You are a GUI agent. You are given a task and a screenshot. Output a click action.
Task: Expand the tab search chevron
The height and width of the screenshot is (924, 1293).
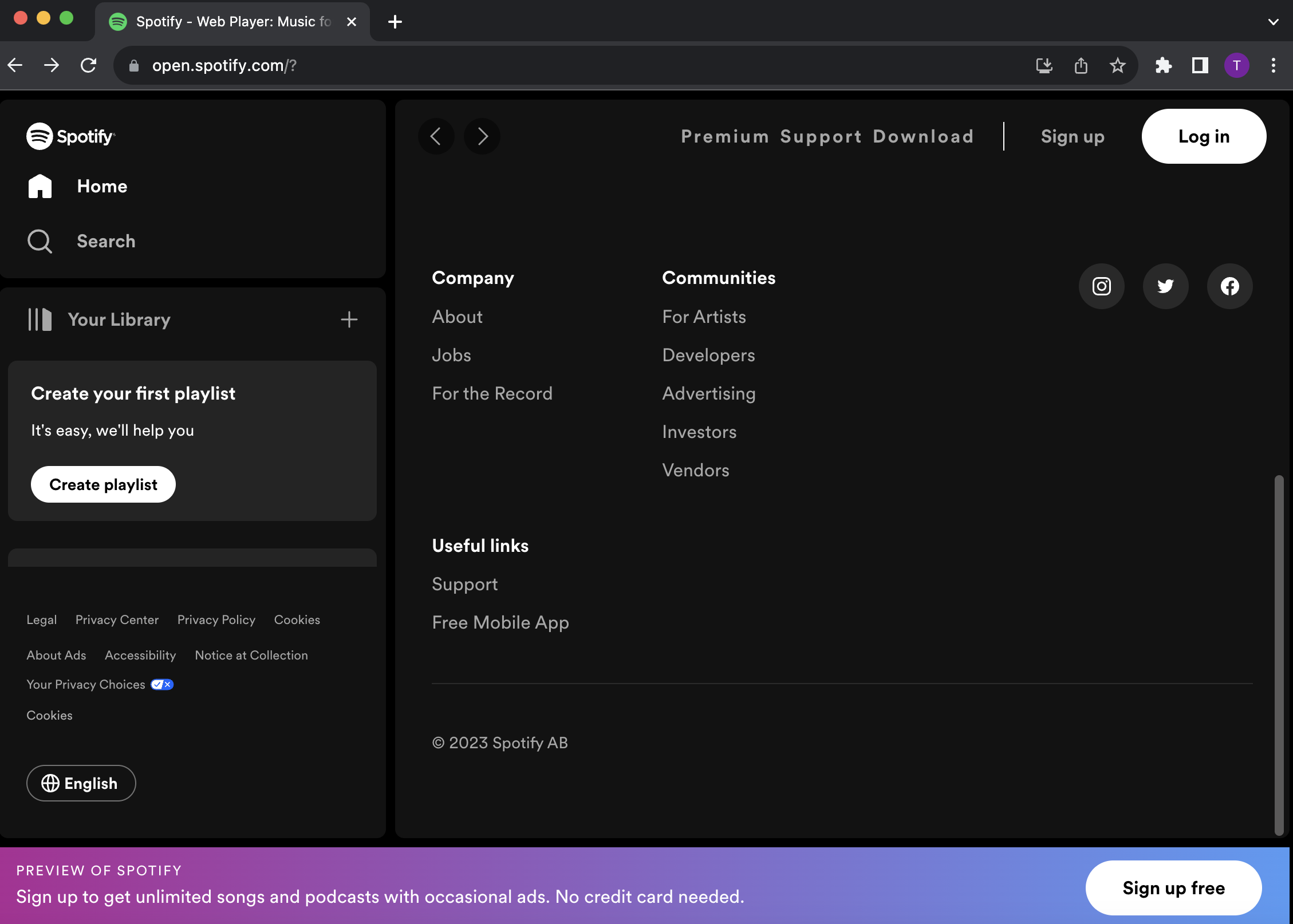[x=1273, y=22]
